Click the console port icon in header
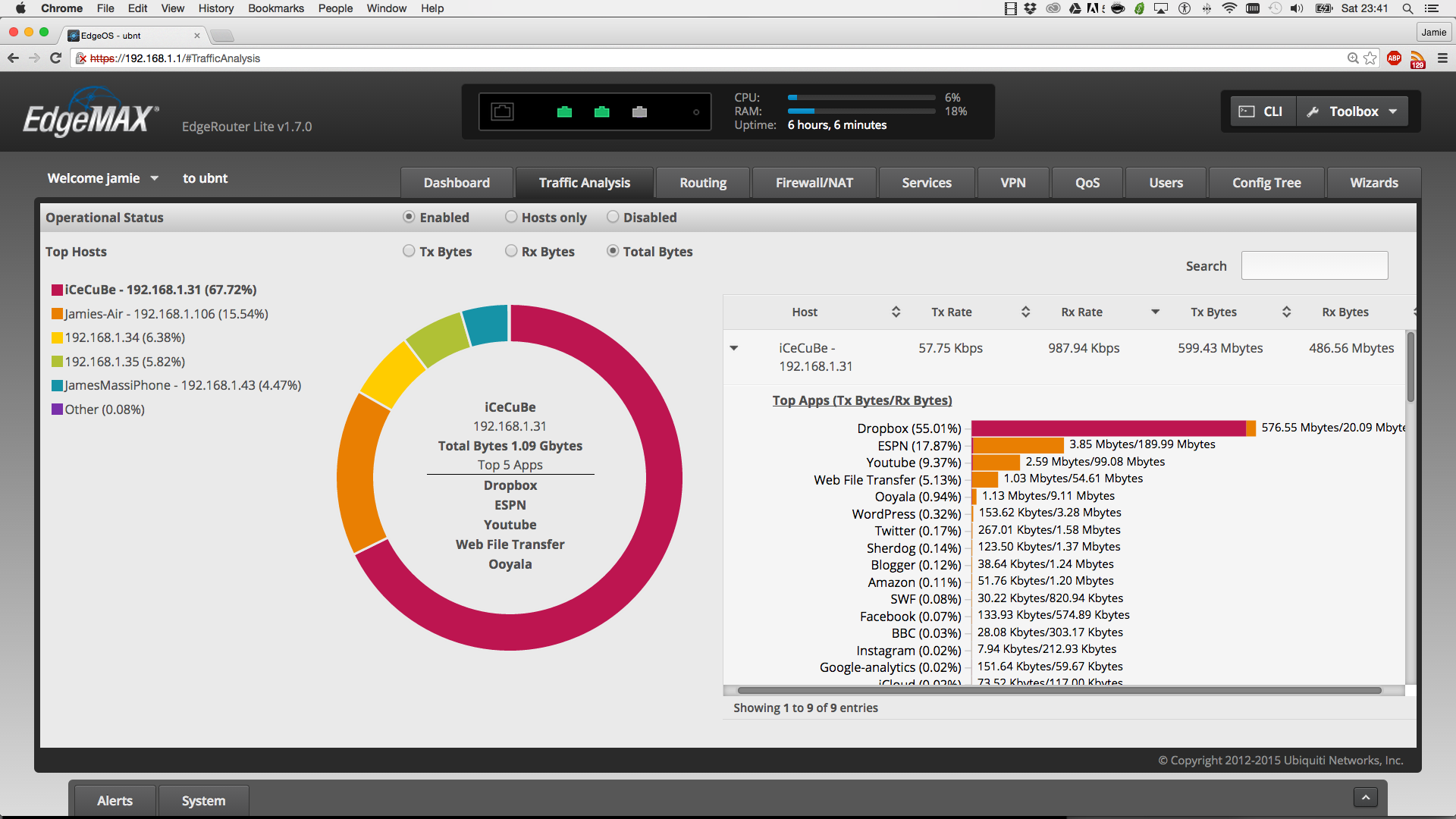Screen dimensions: 1456x819 [x=502, y=112]
